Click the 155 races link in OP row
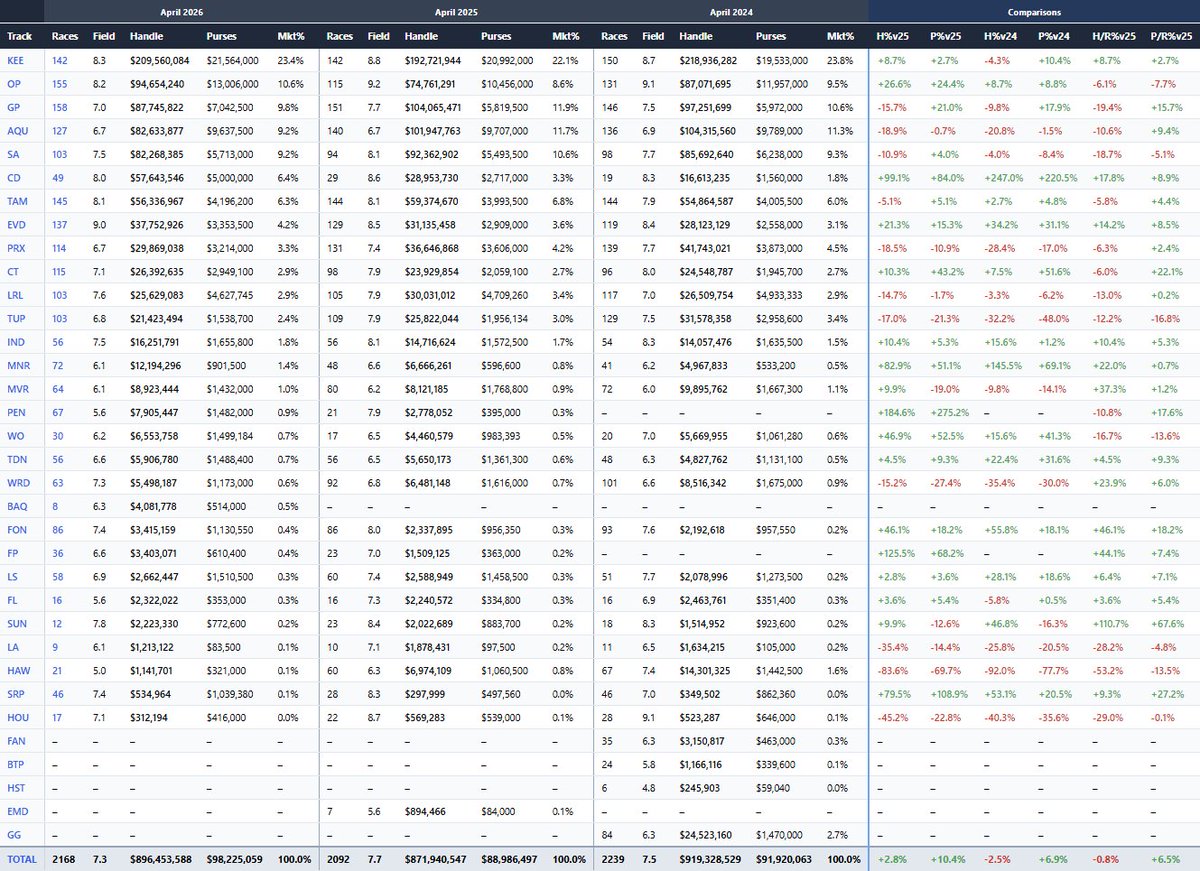This screenshot has width=1200, height=871. tap(60, 84)
